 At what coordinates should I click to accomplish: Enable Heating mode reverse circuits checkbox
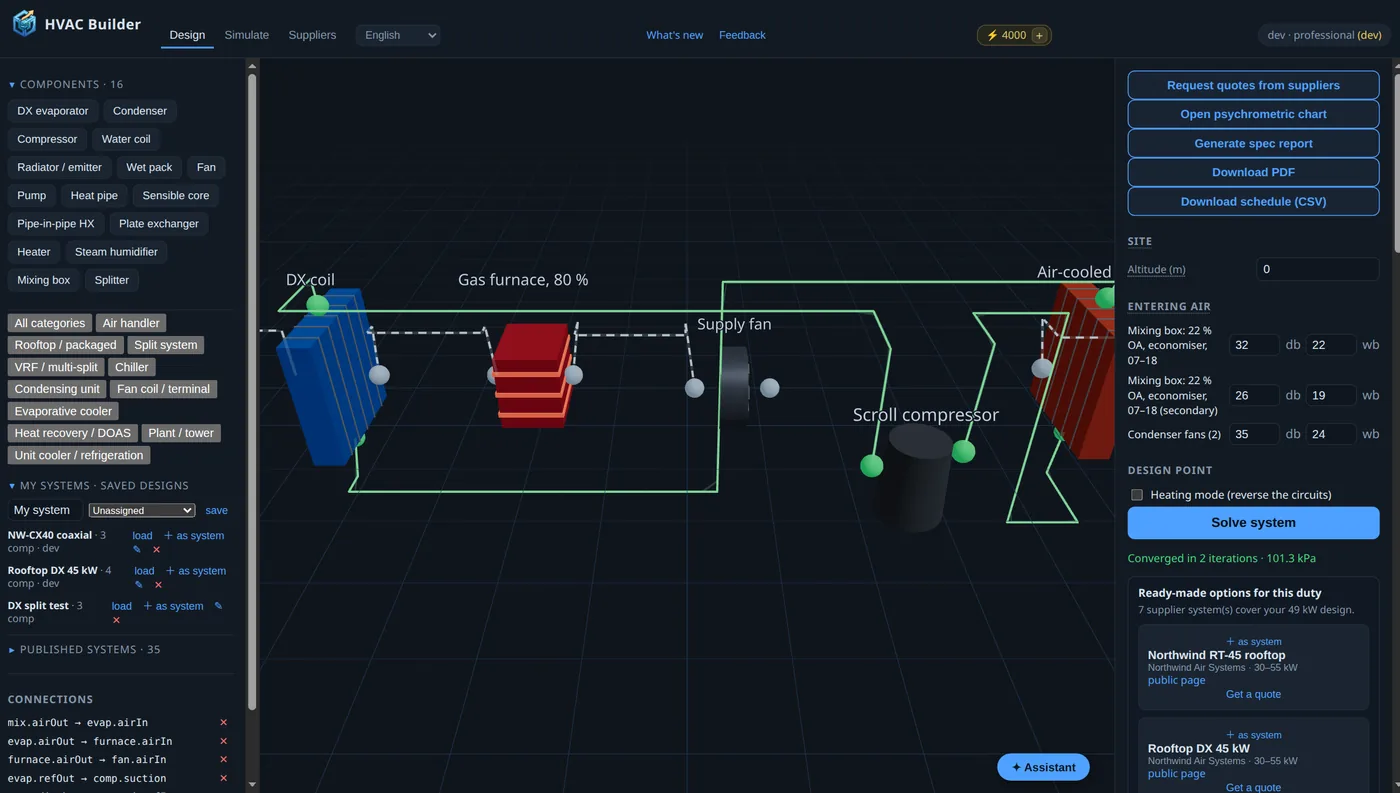[x=1136, y=495]
